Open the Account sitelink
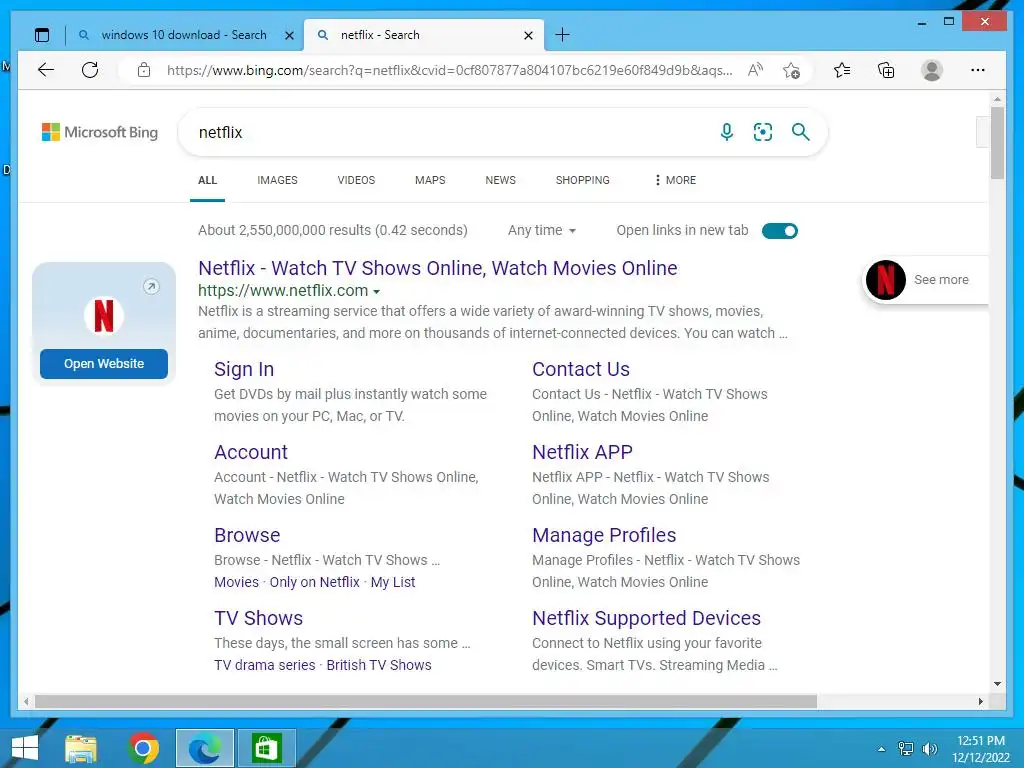This screenshot has height=768, width=1024. tap(251, 452)
